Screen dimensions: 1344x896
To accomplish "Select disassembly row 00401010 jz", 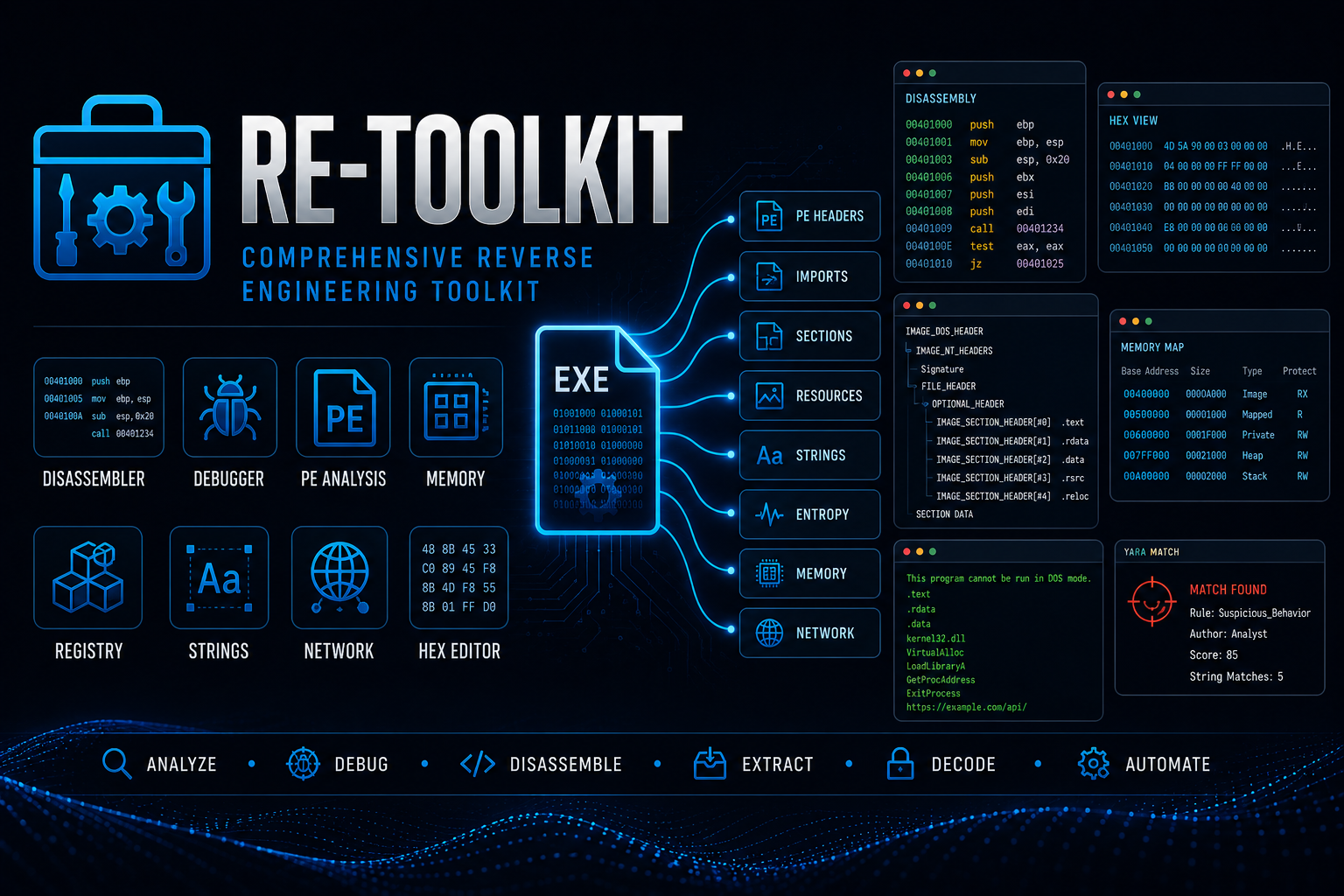I will point(984,263).
